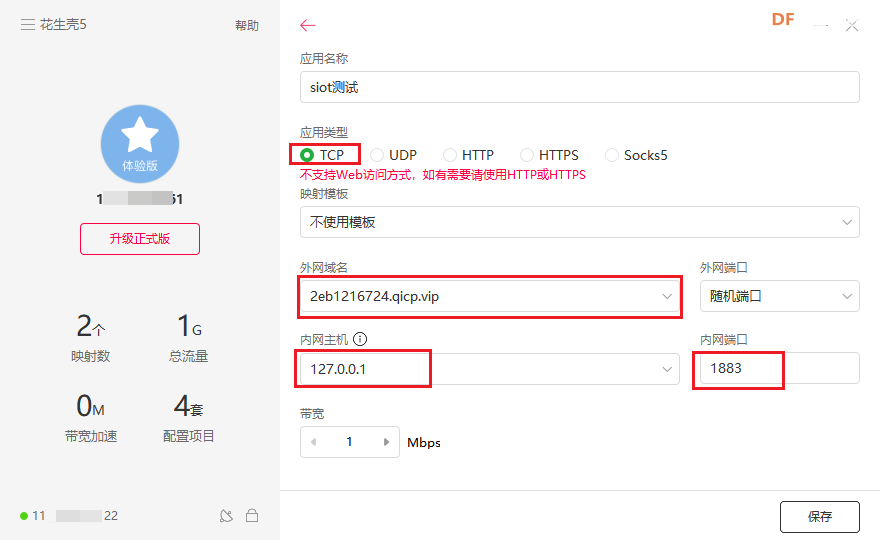Viewport: 880px width, 540px height.
Task: Click the star avatar labeled 体验版
Action: pos(140,144)
